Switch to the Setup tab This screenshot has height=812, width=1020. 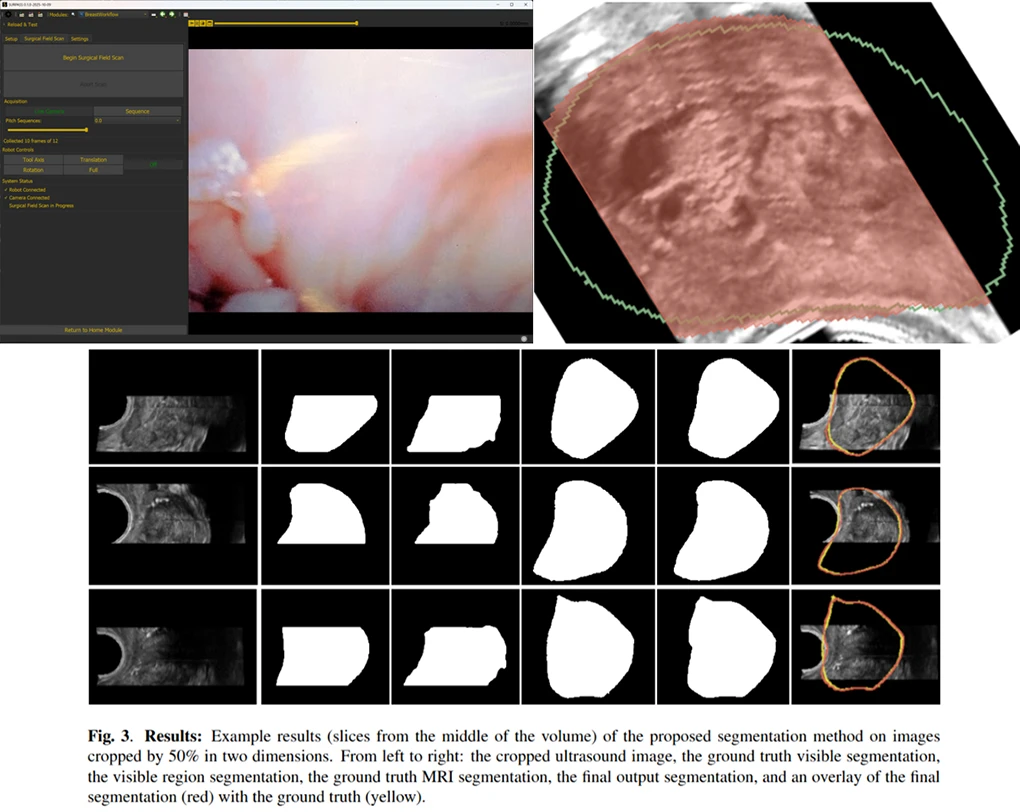point(11,39)
